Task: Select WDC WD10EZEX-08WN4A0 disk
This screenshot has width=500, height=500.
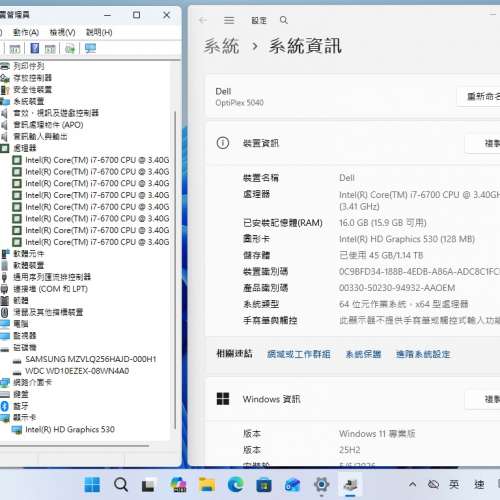Action: (x=77, y=371)
